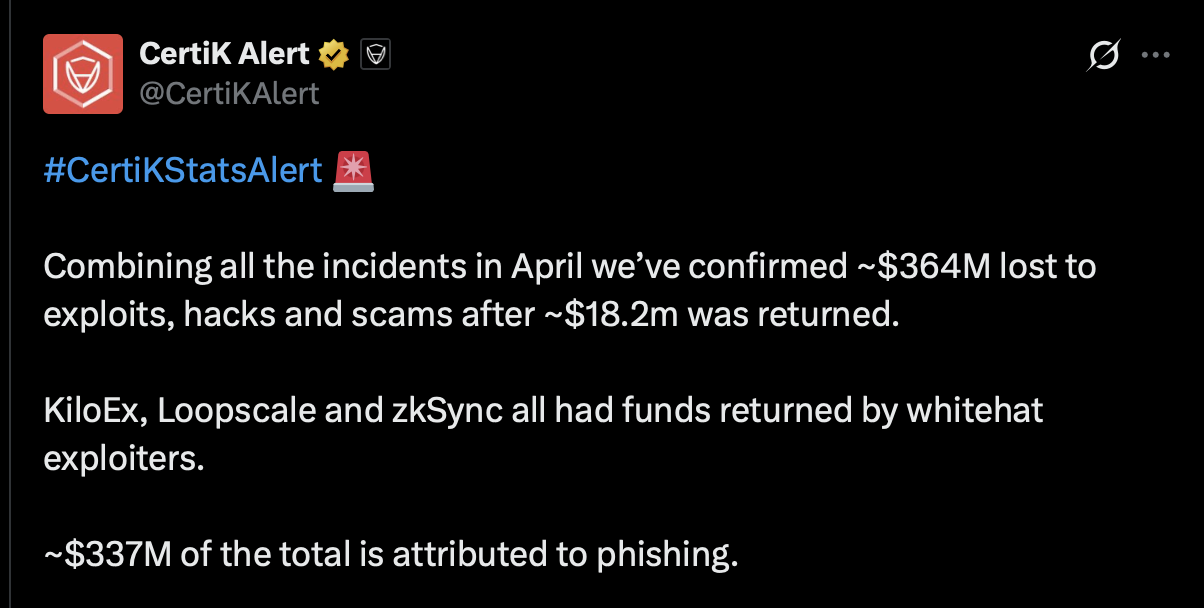Open the Grok explain-this-post icon
Image resolution: width=1204 pixels, height=608 pixels.
click(x=1102, y=57)
